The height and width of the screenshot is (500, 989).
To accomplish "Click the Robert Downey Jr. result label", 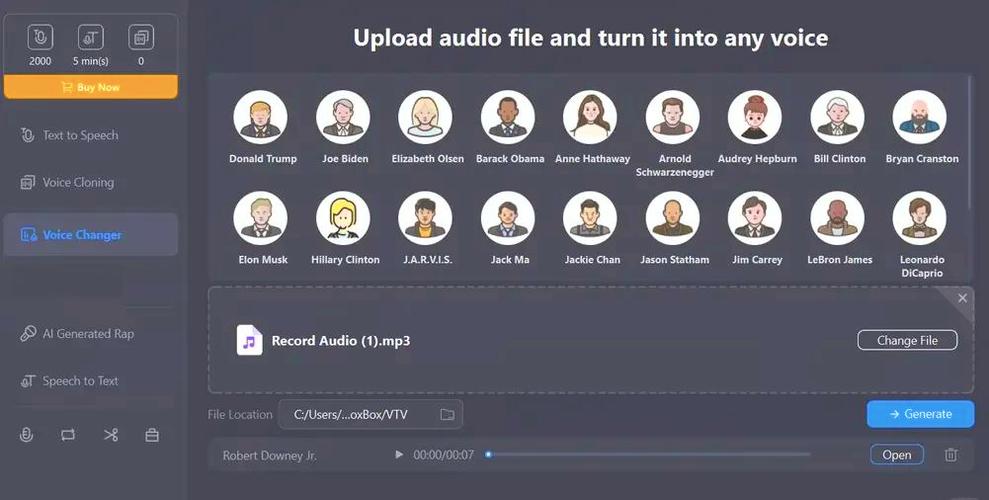I will pyautogui.click(x=269, y=455).
